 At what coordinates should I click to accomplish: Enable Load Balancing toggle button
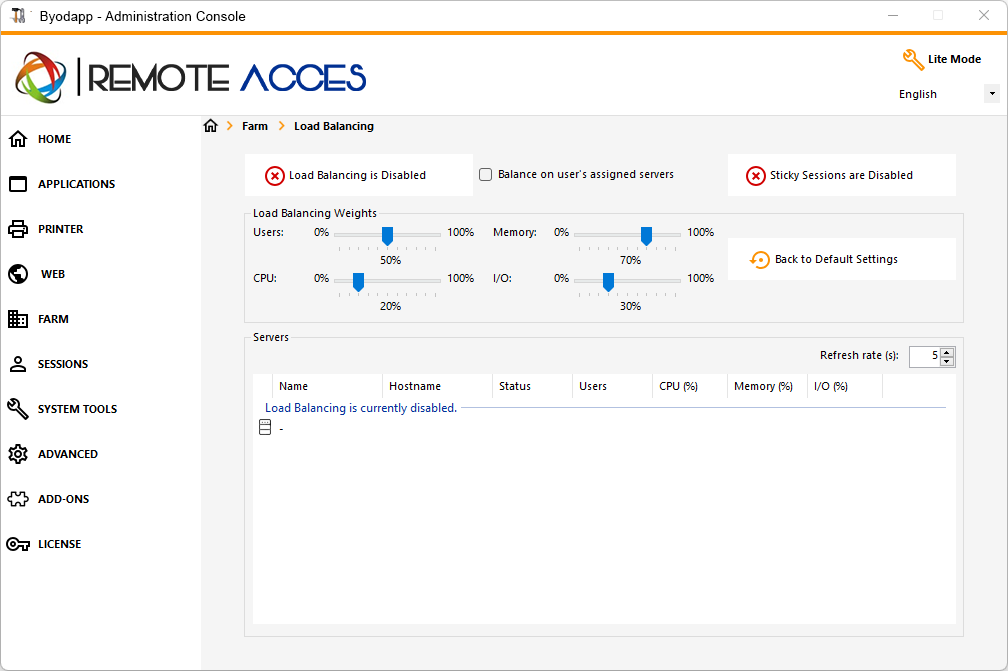(x=359, y=175)
